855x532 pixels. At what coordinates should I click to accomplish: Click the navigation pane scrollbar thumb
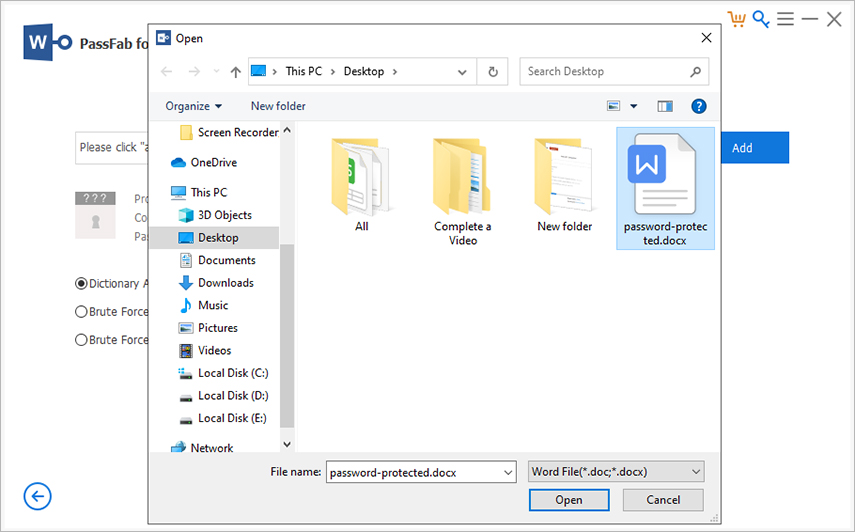click(x=287, y=335)
